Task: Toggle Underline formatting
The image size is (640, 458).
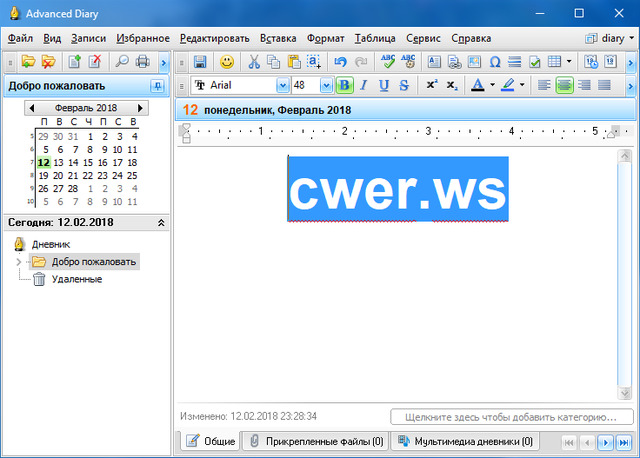Action: [384, 85]
